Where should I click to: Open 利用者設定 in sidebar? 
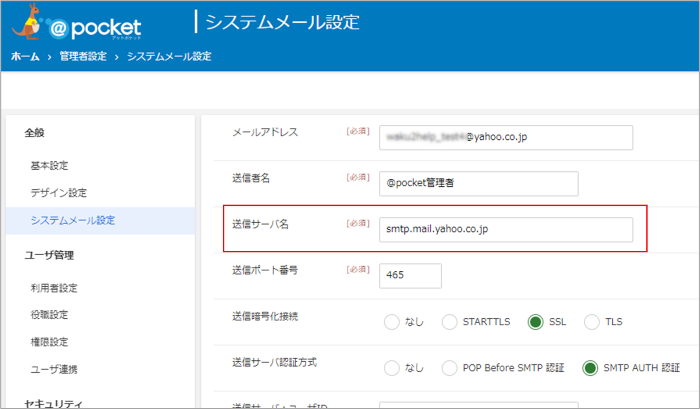(54, 288)
